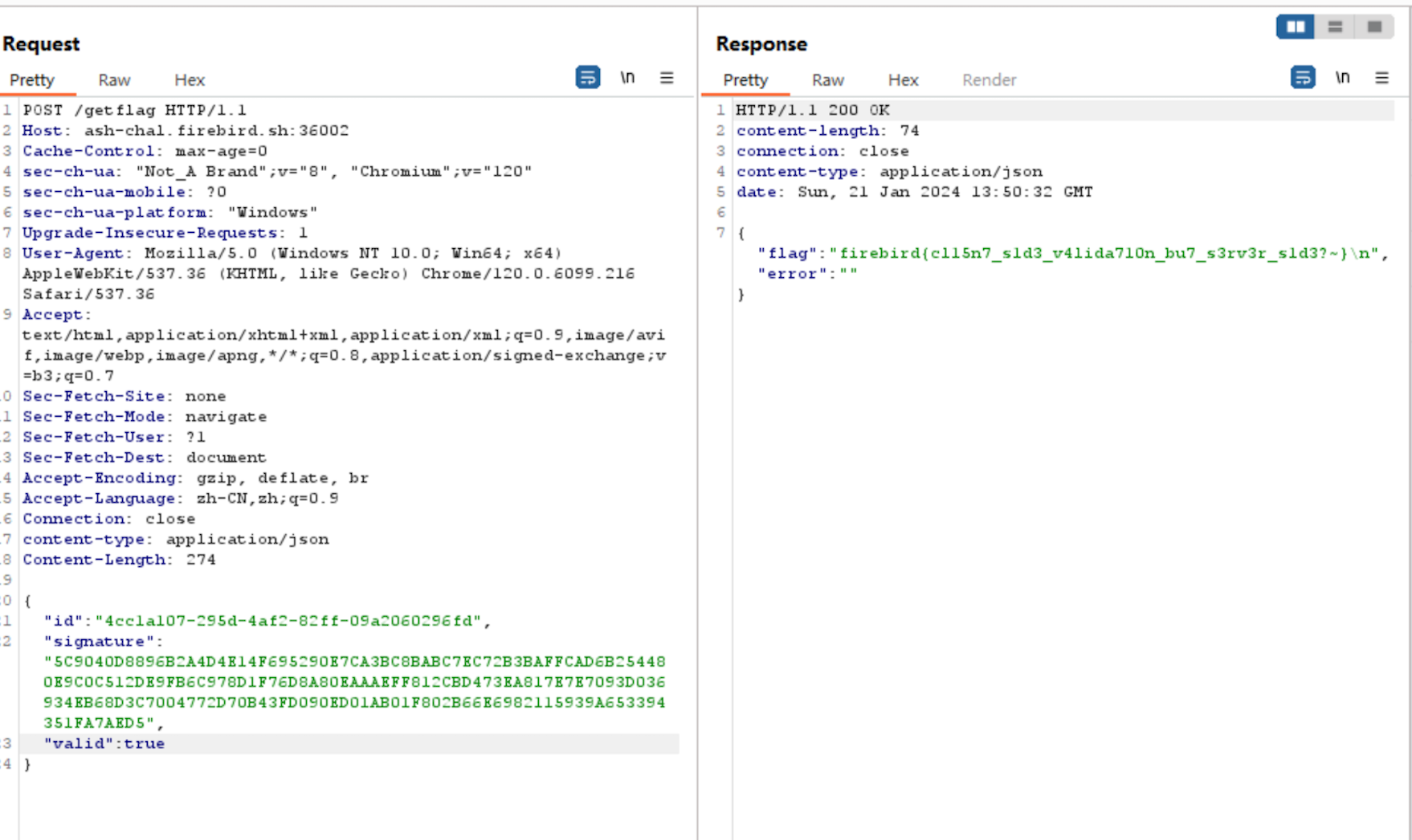The image size is (1412, 840).
Task: Toggle \n non-printable chars in Response panel
Action: coord(1342,78)
